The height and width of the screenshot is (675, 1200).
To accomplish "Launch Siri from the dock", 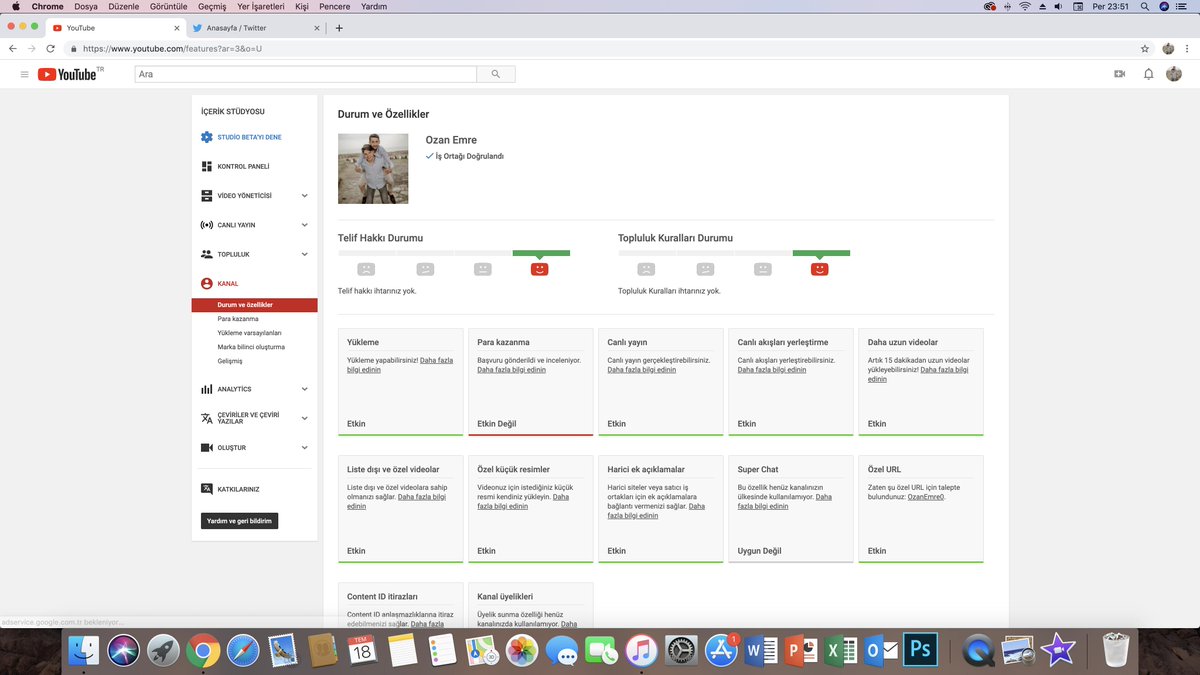I will tap(124, 651).
